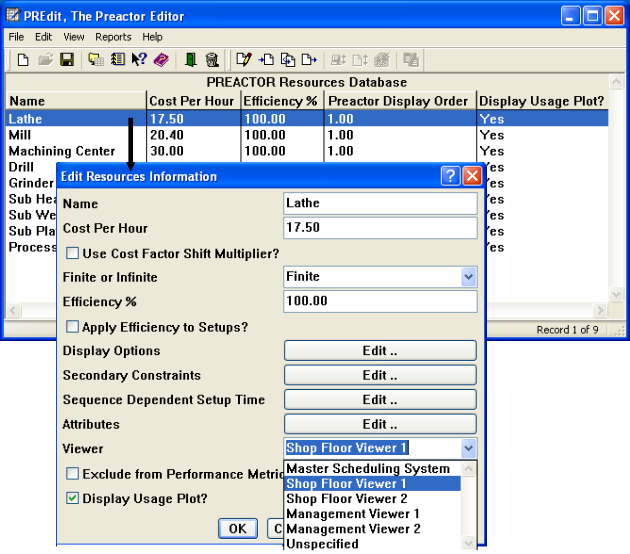The width and height of the screenshot is (630, 554).
Task: Click the Viewer combo box arrow
Action: coord(468,448)
